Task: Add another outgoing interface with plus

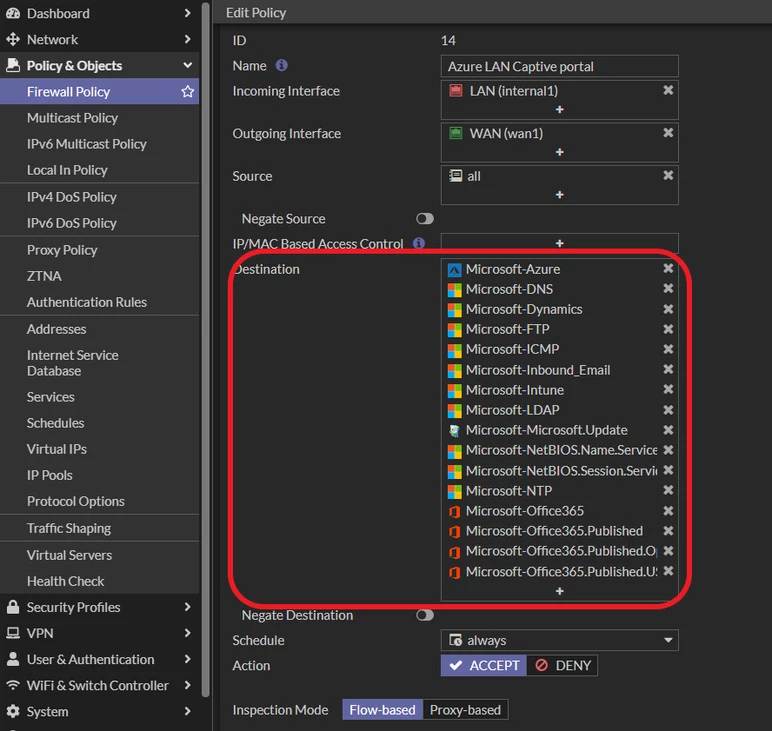Action: click(560, 152)
